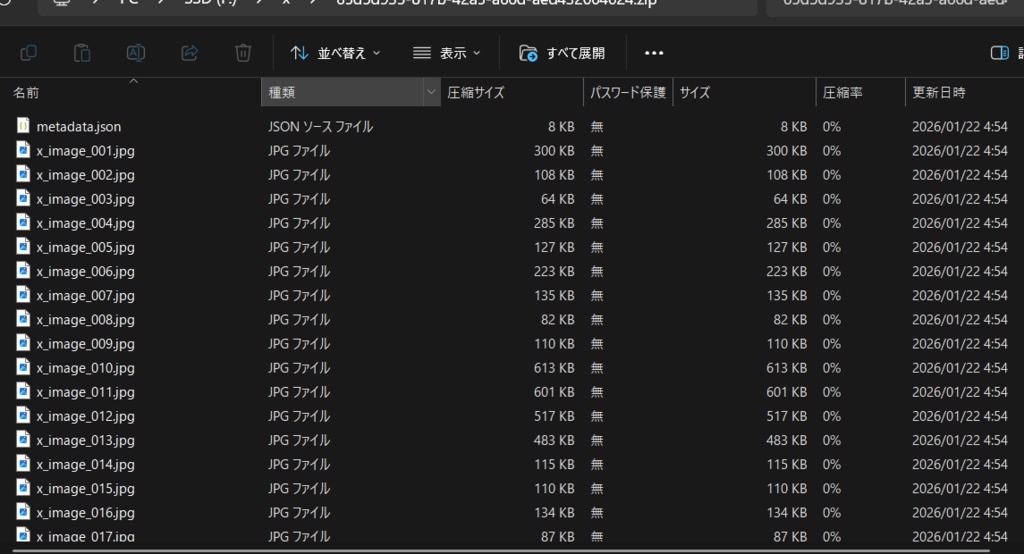Click the Copy icon in the toolbar
The height and width of the screenshot is (554, 1024).
pos(28,53)
